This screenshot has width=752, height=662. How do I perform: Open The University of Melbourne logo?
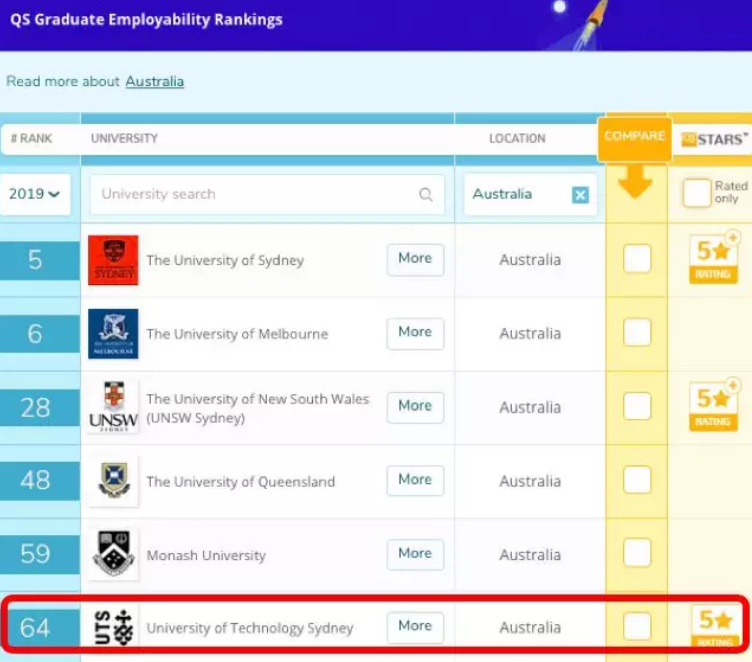(113, 334)
